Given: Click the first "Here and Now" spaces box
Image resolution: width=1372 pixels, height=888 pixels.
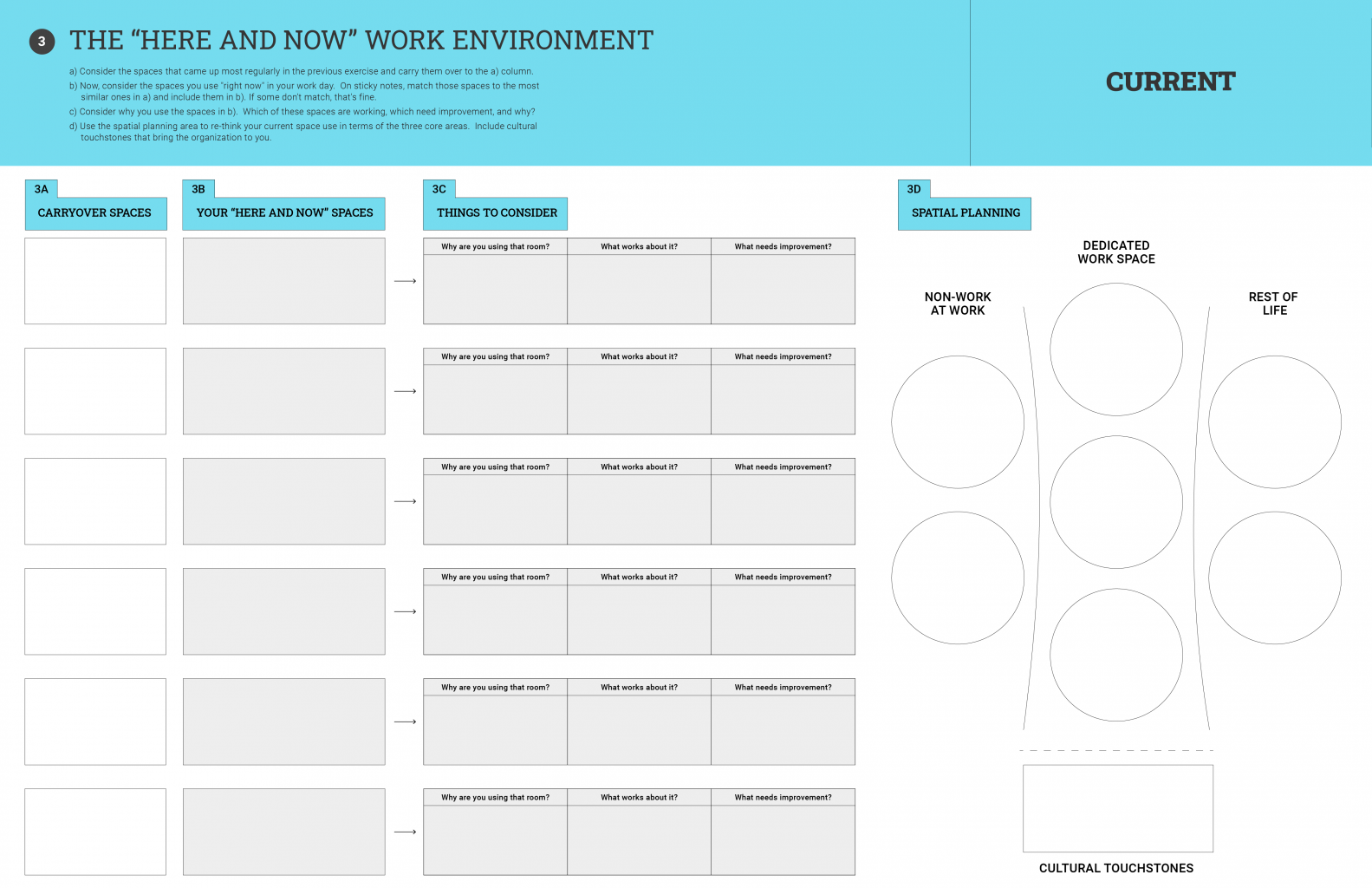Looking at the screenshot, I should point(283,281).
